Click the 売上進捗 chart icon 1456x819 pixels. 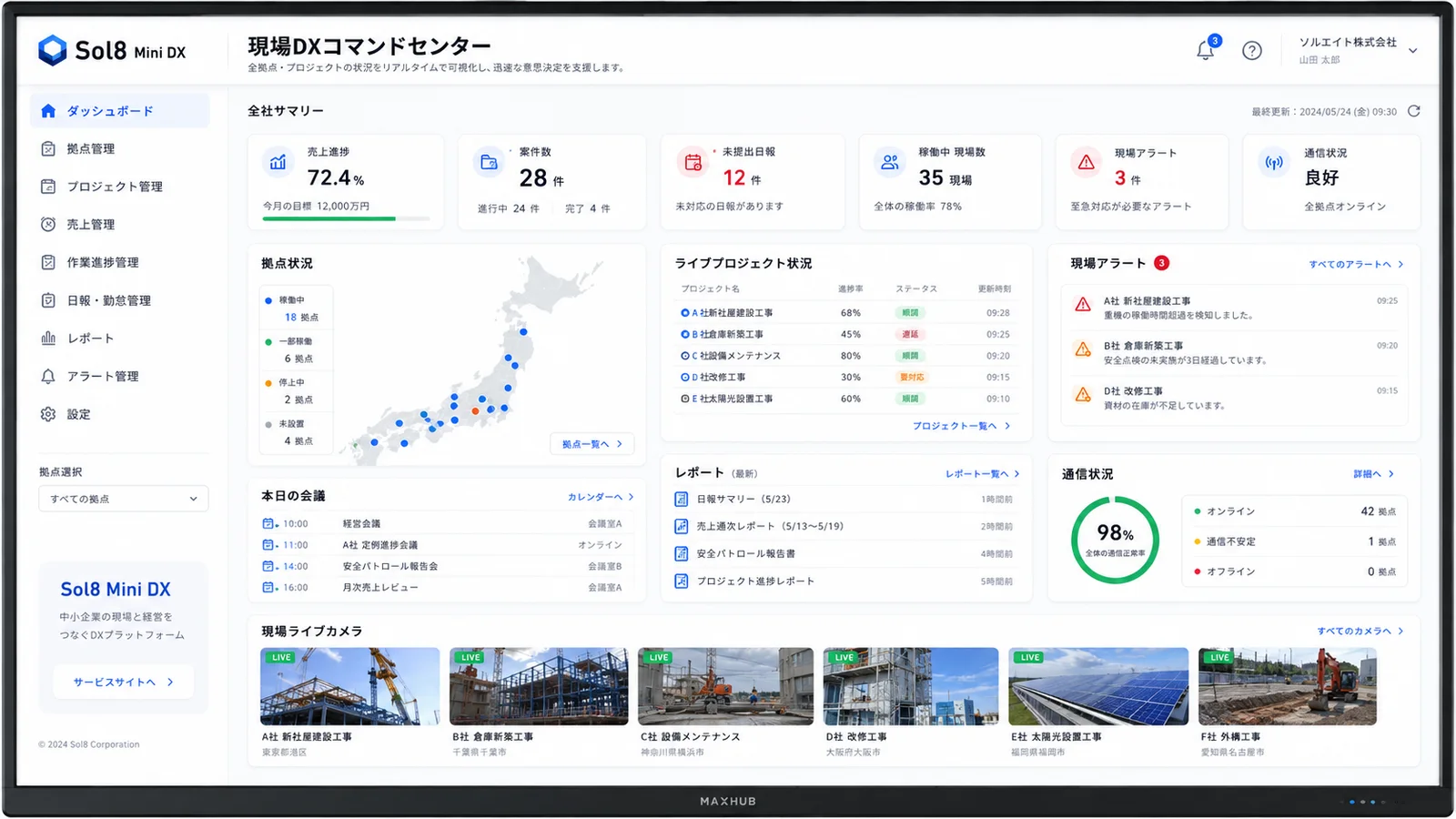point(278,162)
